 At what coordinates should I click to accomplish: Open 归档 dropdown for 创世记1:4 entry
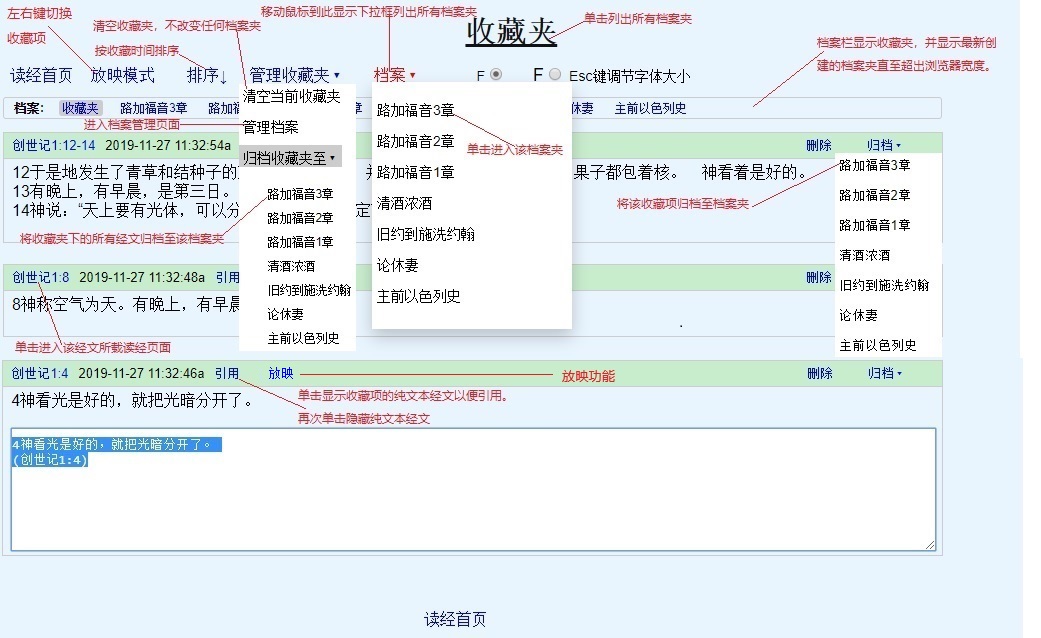[x=884, y=374]
